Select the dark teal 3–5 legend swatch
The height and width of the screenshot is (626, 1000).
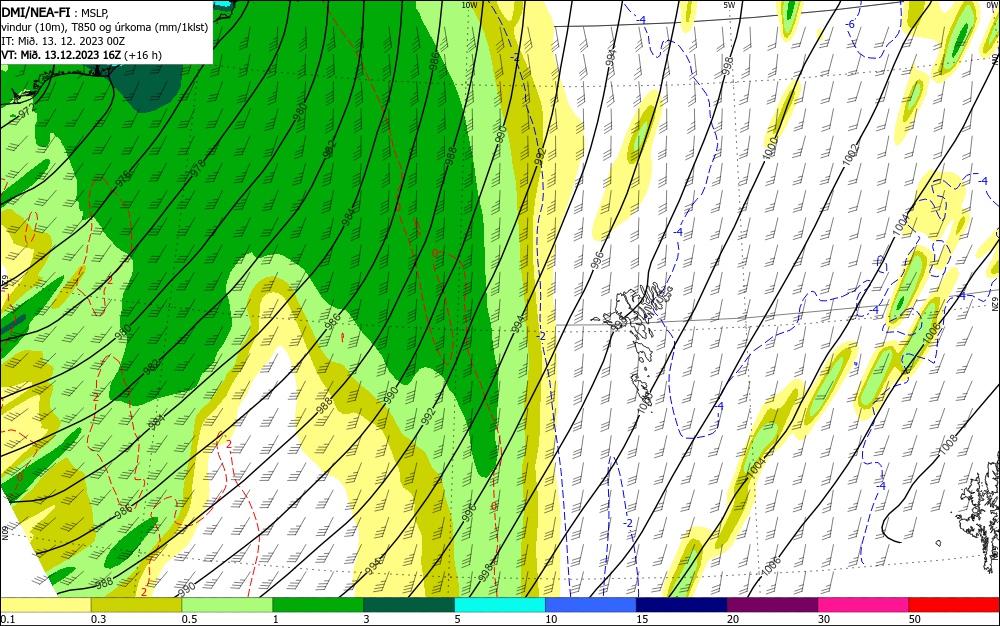click(x=409, y=605)
